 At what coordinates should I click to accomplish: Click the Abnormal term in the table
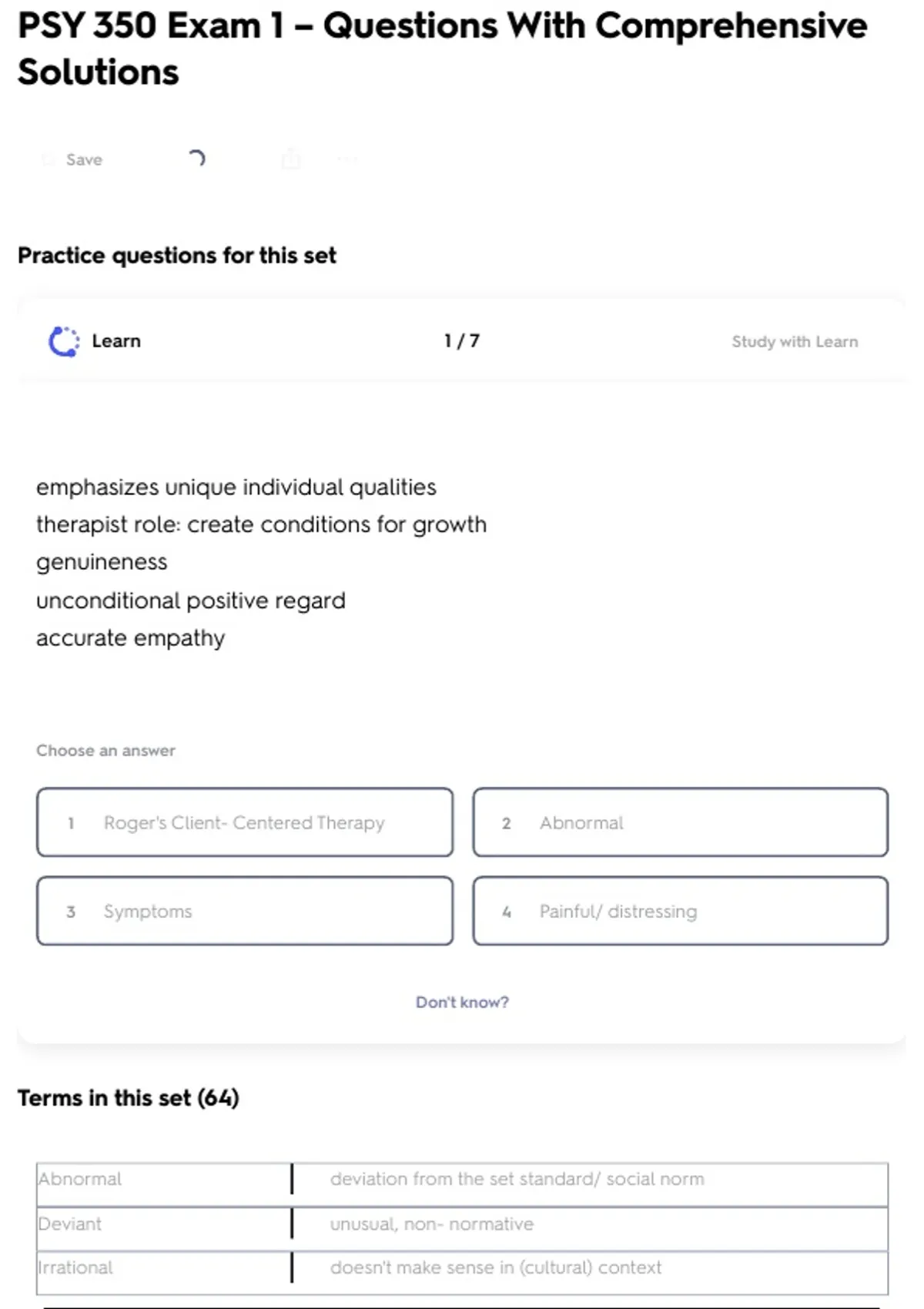pos(81,1179)
